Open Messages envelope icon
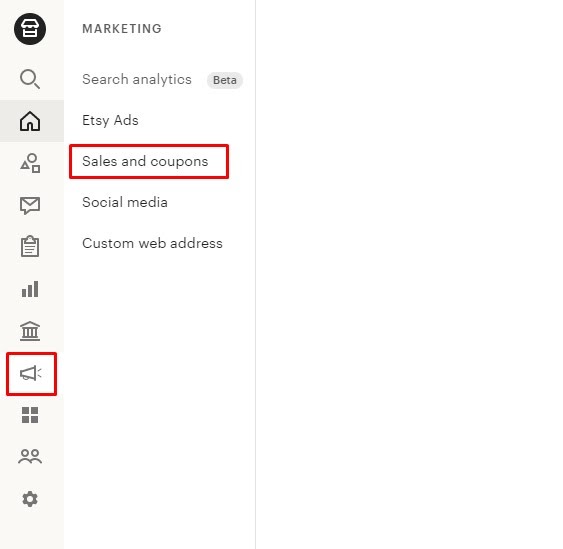The height and width of the screenshot is (549, 563). 30,205
